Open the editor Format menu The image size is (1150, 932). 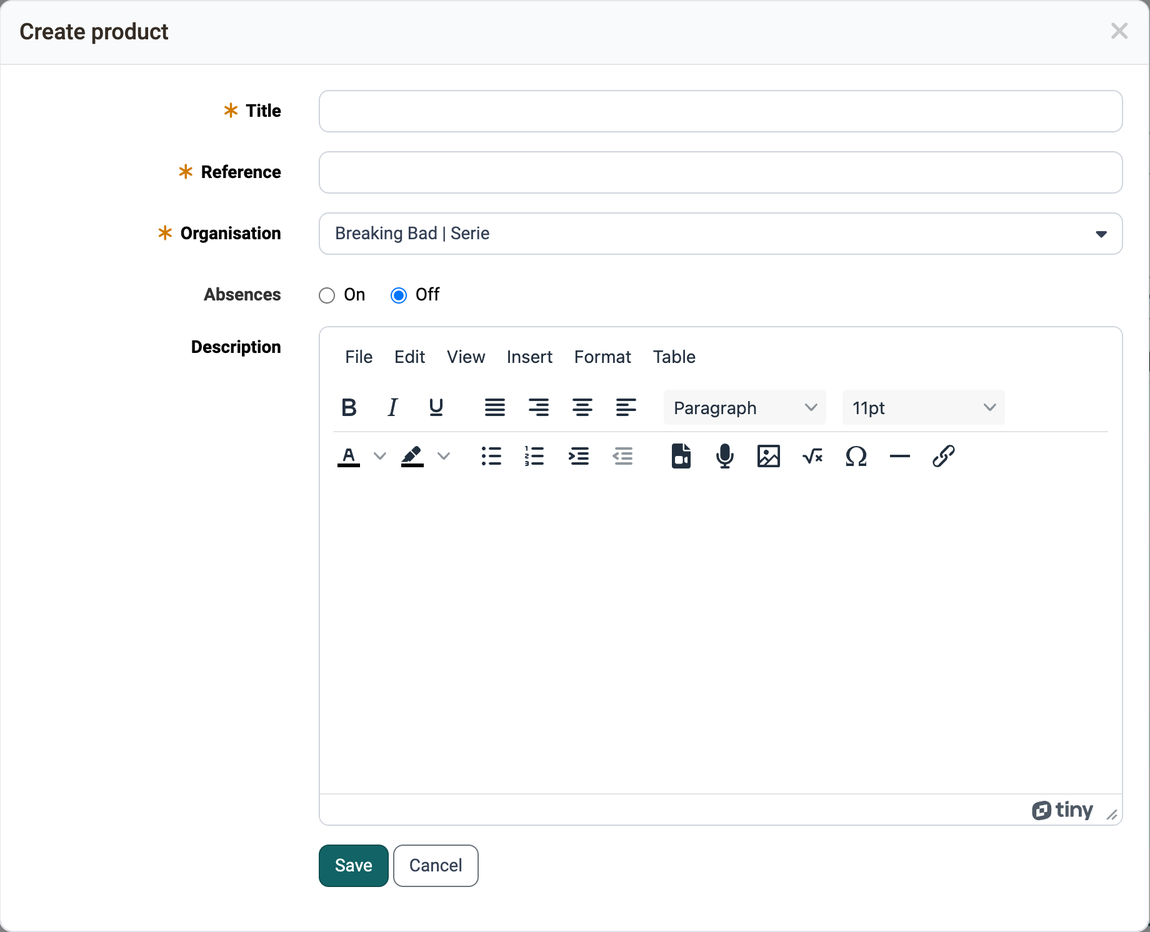602,357
